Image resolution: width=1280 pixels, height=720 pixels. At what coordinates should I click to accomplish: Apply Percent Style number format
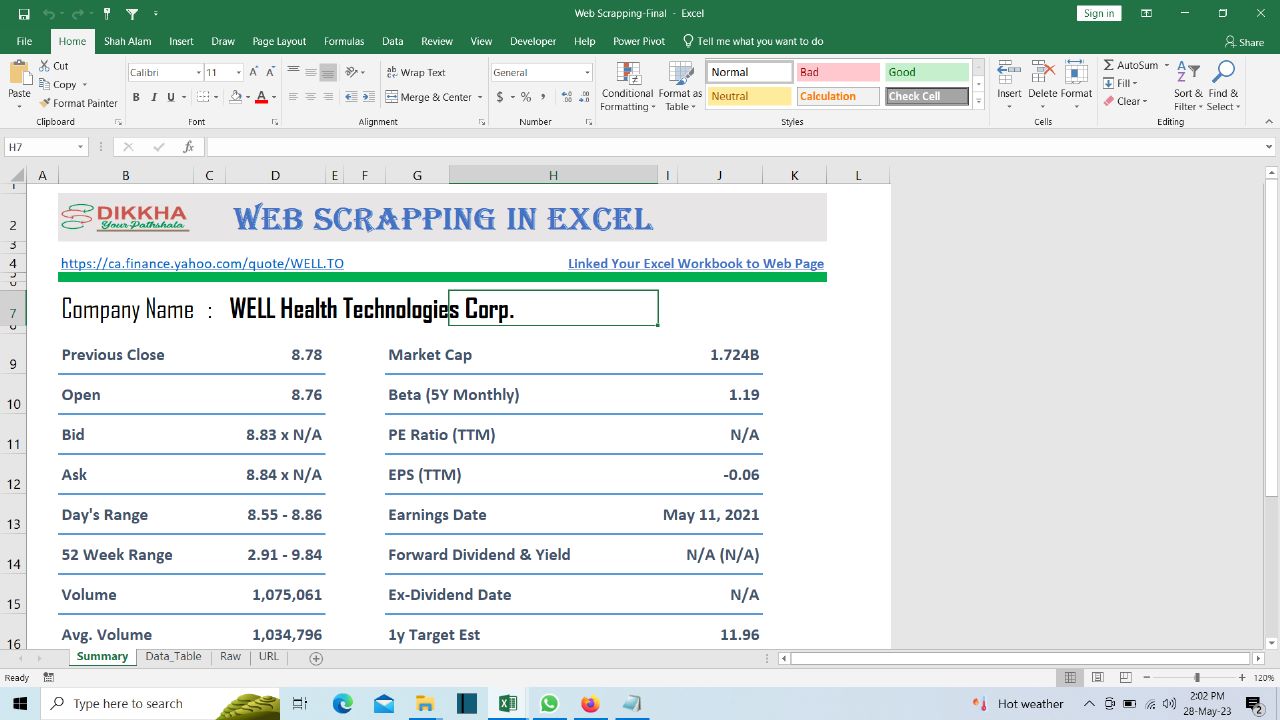(x=526, y=97)
